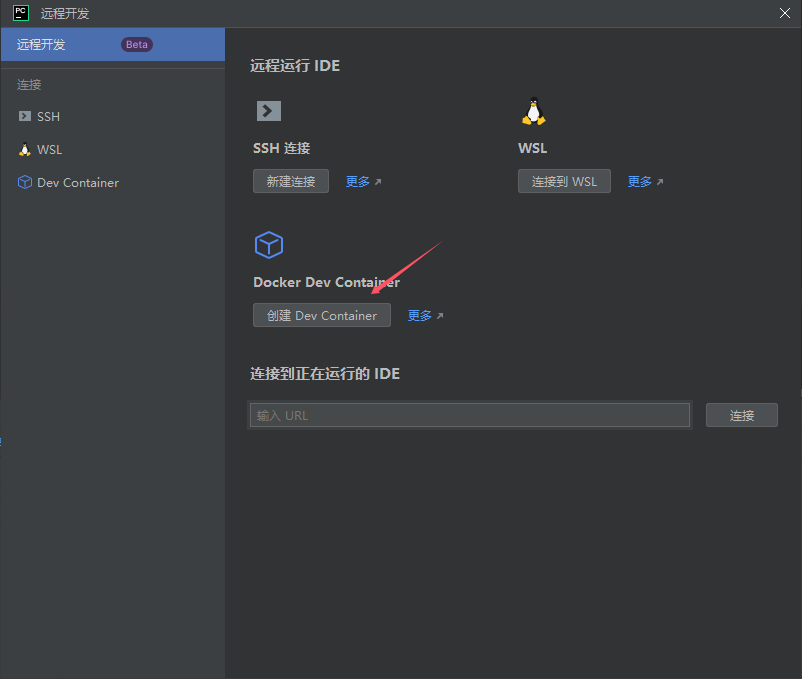Screen dimensions: 802x679
Task: Click the Docker Dev Container cube icon
Action: click(x=269, y=244)
